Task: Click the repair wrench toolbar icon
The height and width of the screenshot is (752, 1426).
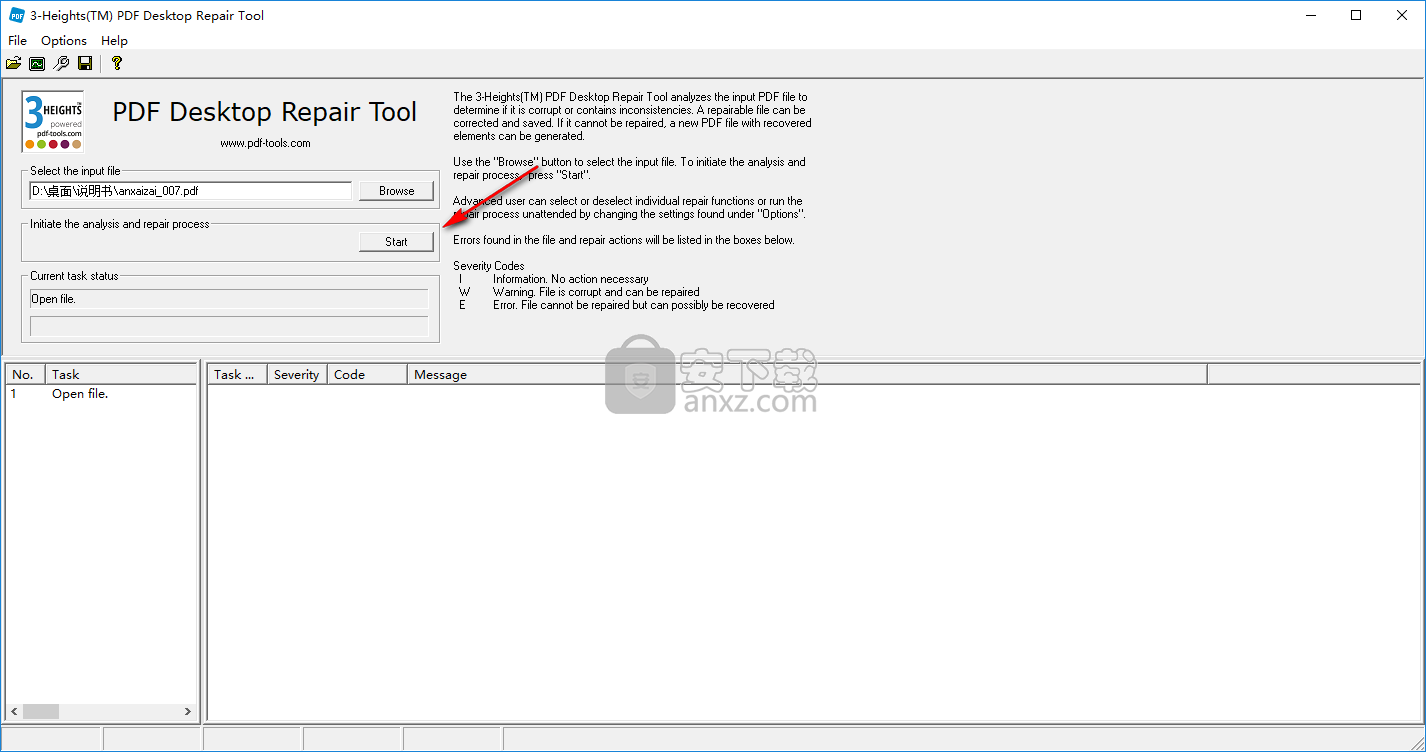Action: pos(61,63)
